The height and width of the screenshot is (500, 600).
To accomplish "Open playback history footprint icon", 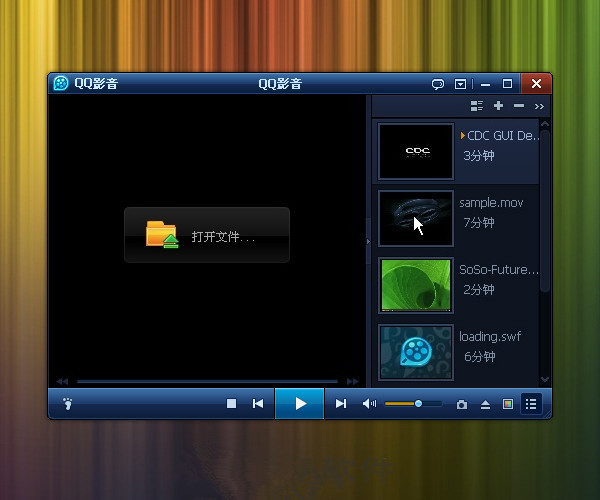I will [67, 403].
